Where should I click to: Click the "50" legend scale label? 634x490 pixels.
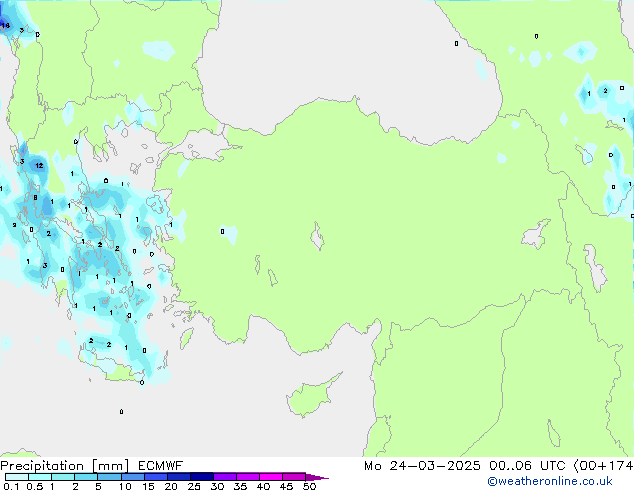click(x=309, y=486)
